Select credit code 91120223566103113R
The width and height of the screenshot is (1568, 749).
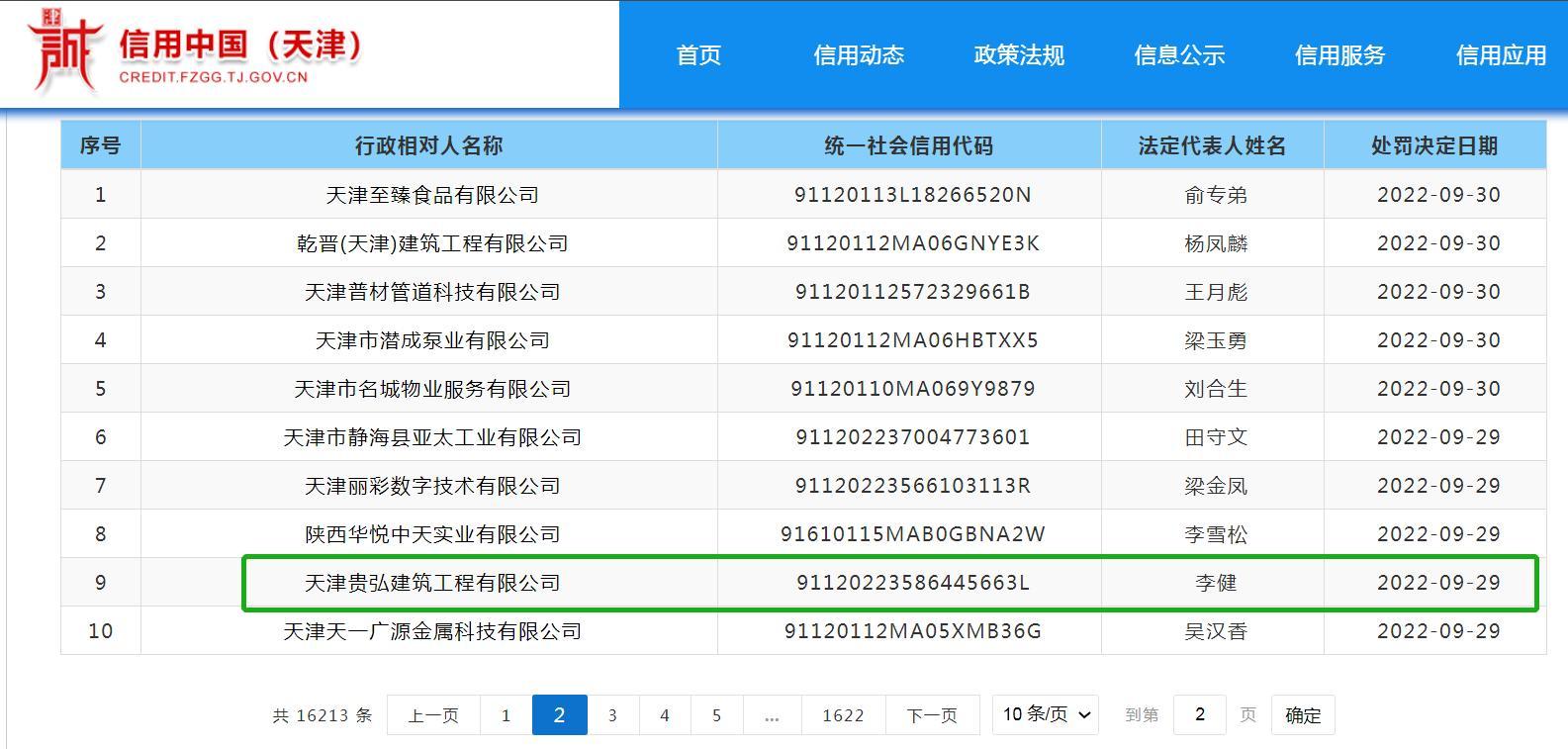912,486
